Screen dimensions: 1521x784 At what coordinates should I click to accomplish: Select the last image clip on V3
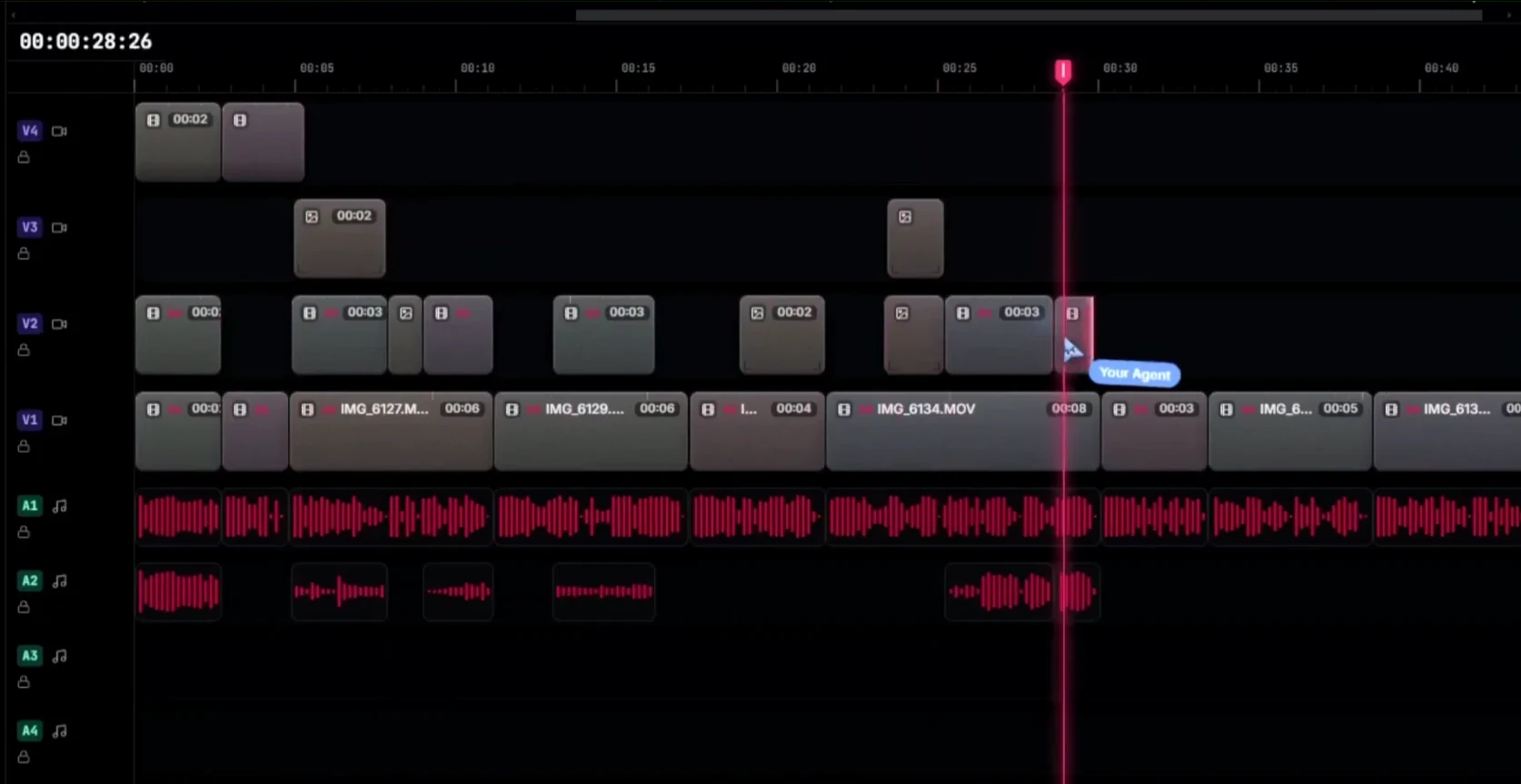[x=915, y=238]
